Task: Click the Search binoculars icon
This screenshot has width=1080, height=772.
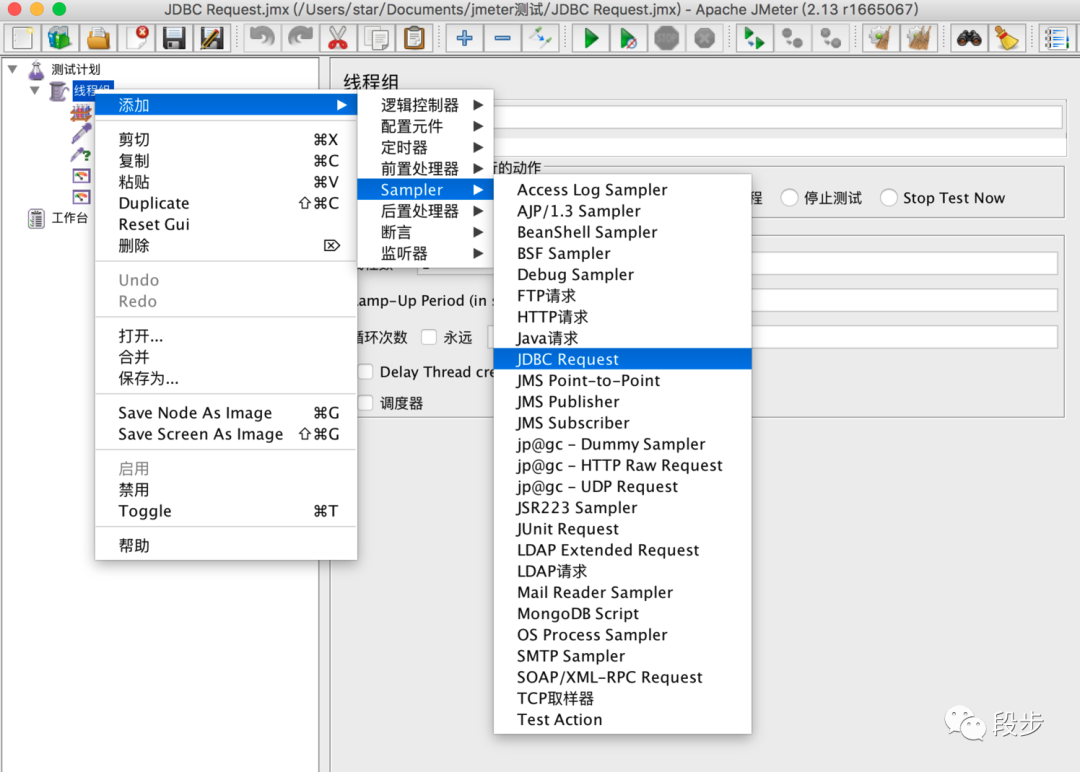Action: [968, 38]
